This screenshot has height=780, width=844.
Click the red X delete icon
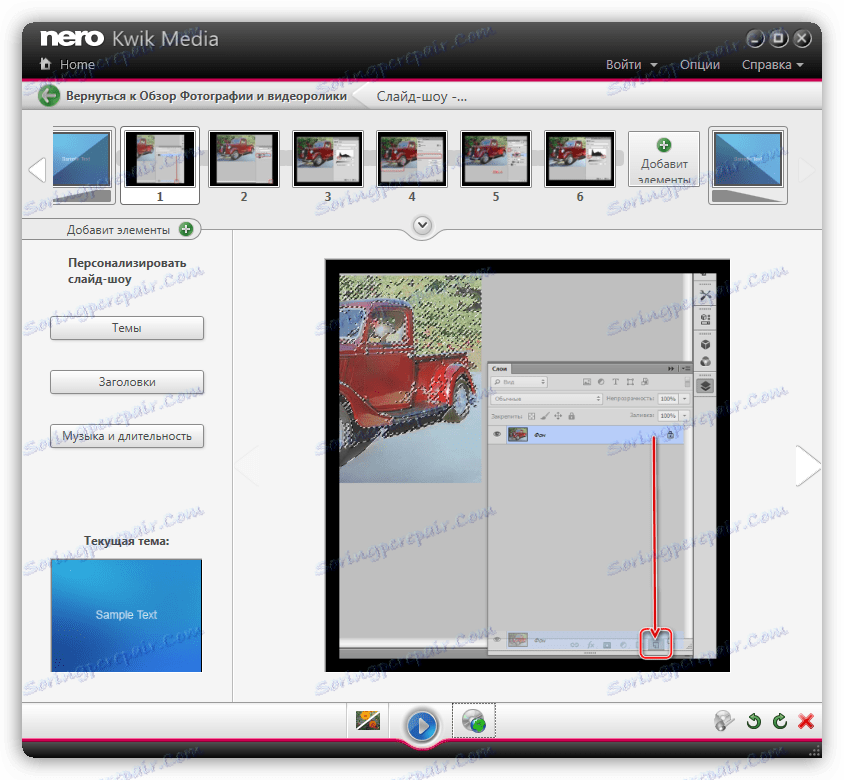click(x=806, y=722)
